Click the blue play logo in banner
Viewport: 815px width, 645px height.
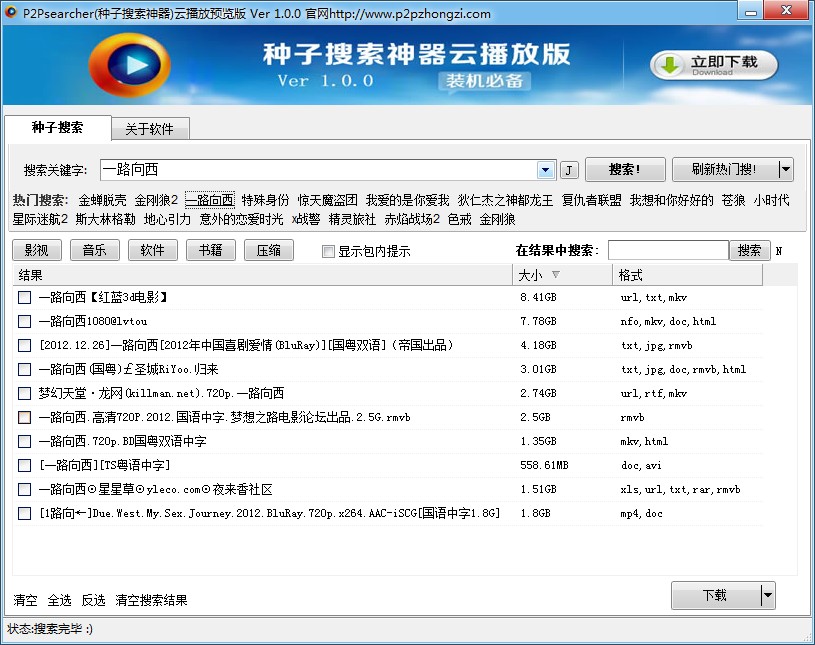pyautogui.click(x=129, y=65)
